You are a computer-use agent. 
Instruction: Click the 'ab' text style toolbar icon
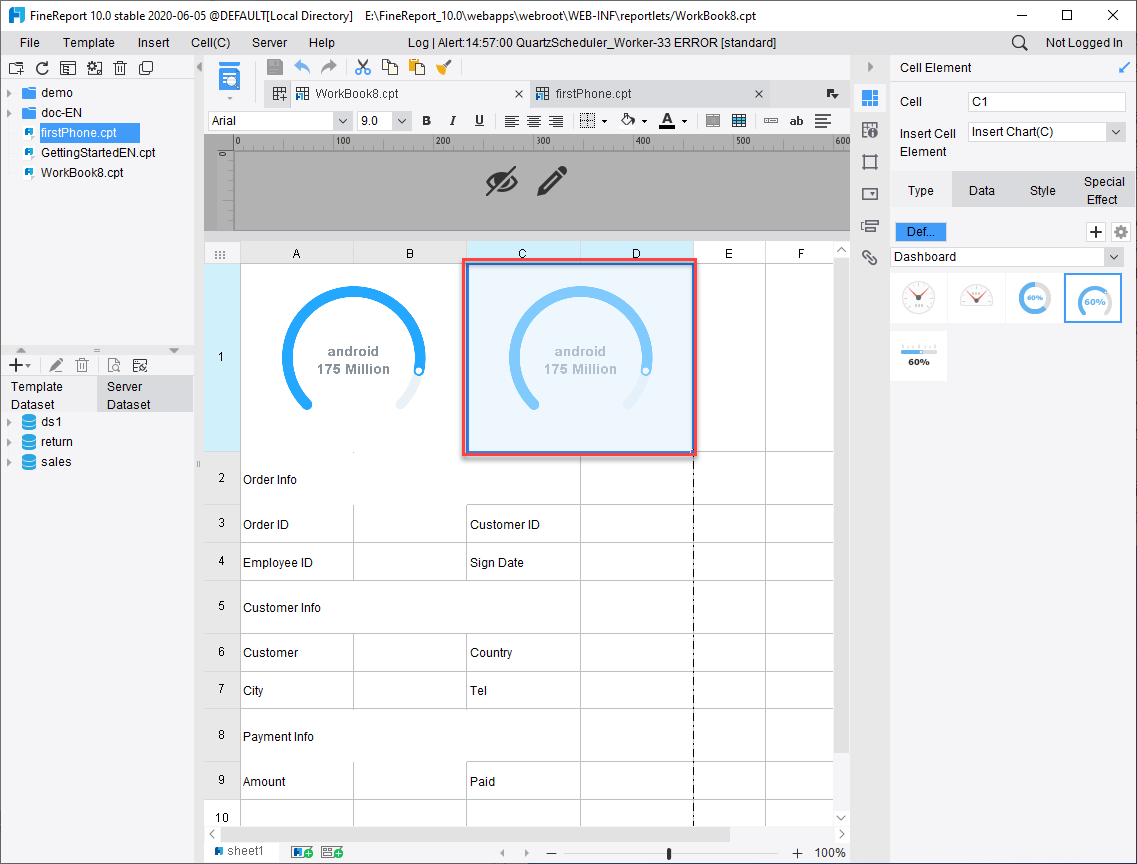(x=796, y=121)
